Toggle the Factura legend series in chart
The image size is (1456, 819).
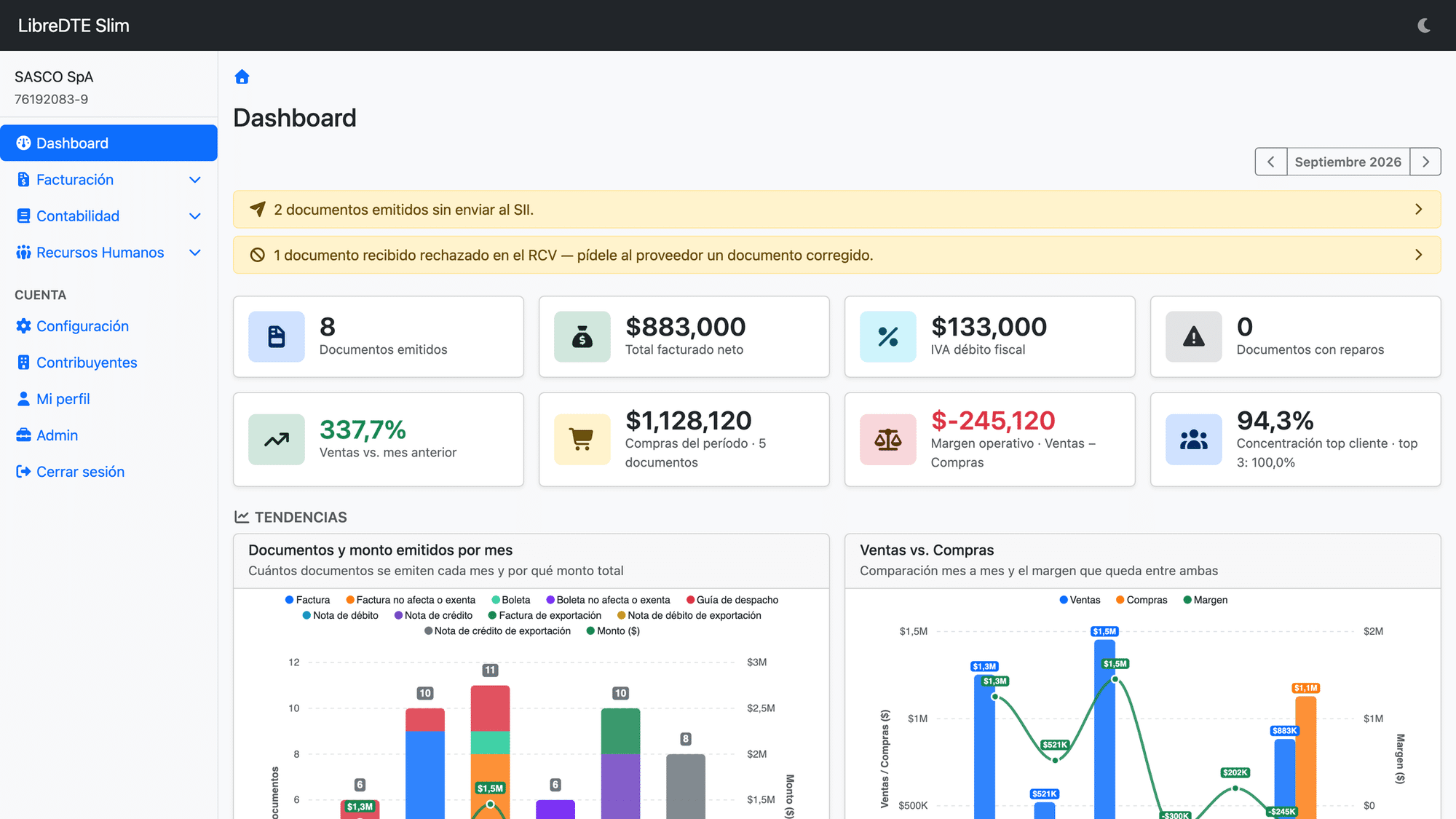(x=307, y=600)
